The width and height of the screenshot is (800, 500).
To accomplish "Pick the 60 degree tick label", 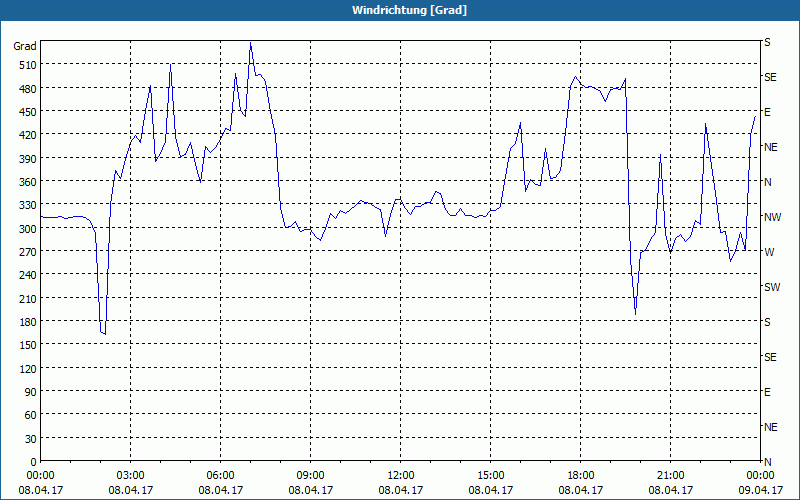I will [31, 415].
